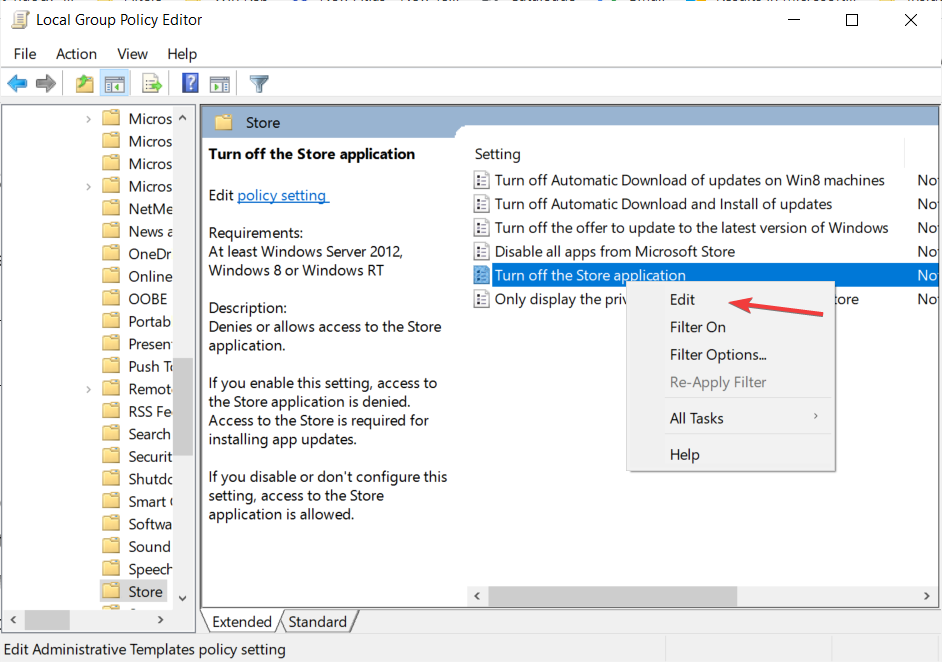The width and height of the screenshot is (942, 662).
Task: Switch to the Extended tab
Action: [x=242, y=622]
